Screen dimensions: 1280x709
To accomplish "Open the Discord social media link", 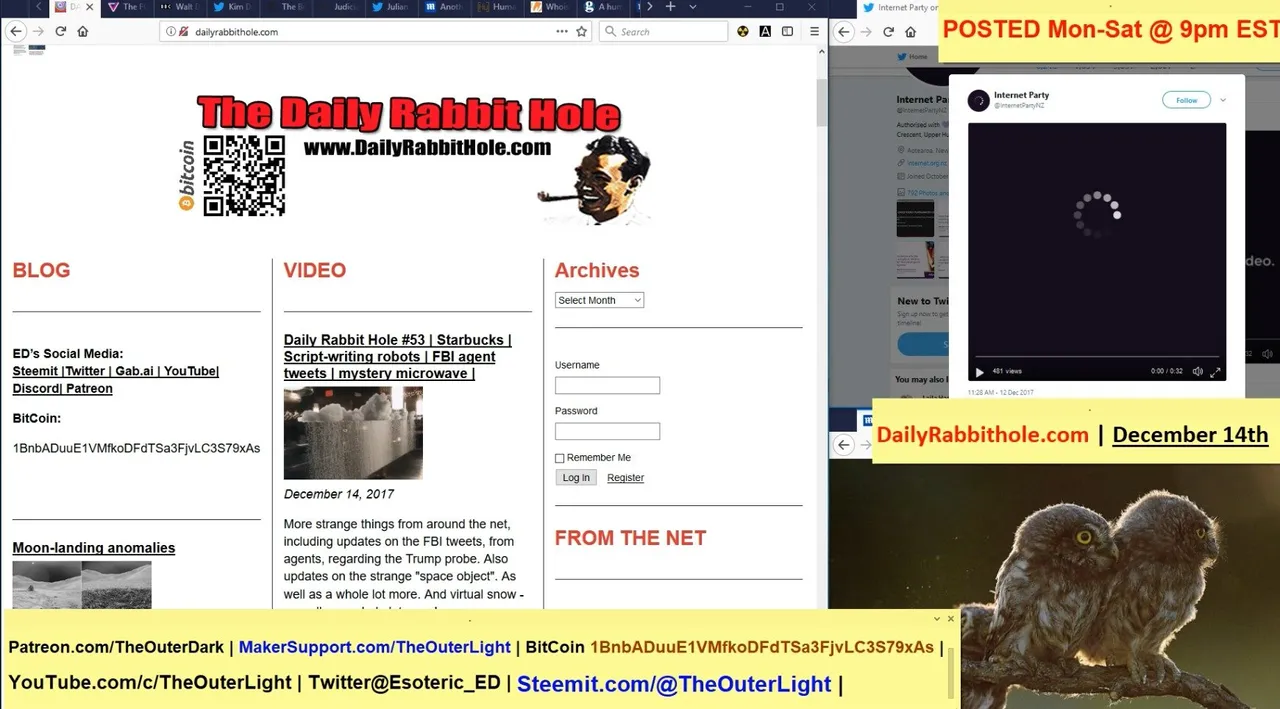I will pos(36,389).
